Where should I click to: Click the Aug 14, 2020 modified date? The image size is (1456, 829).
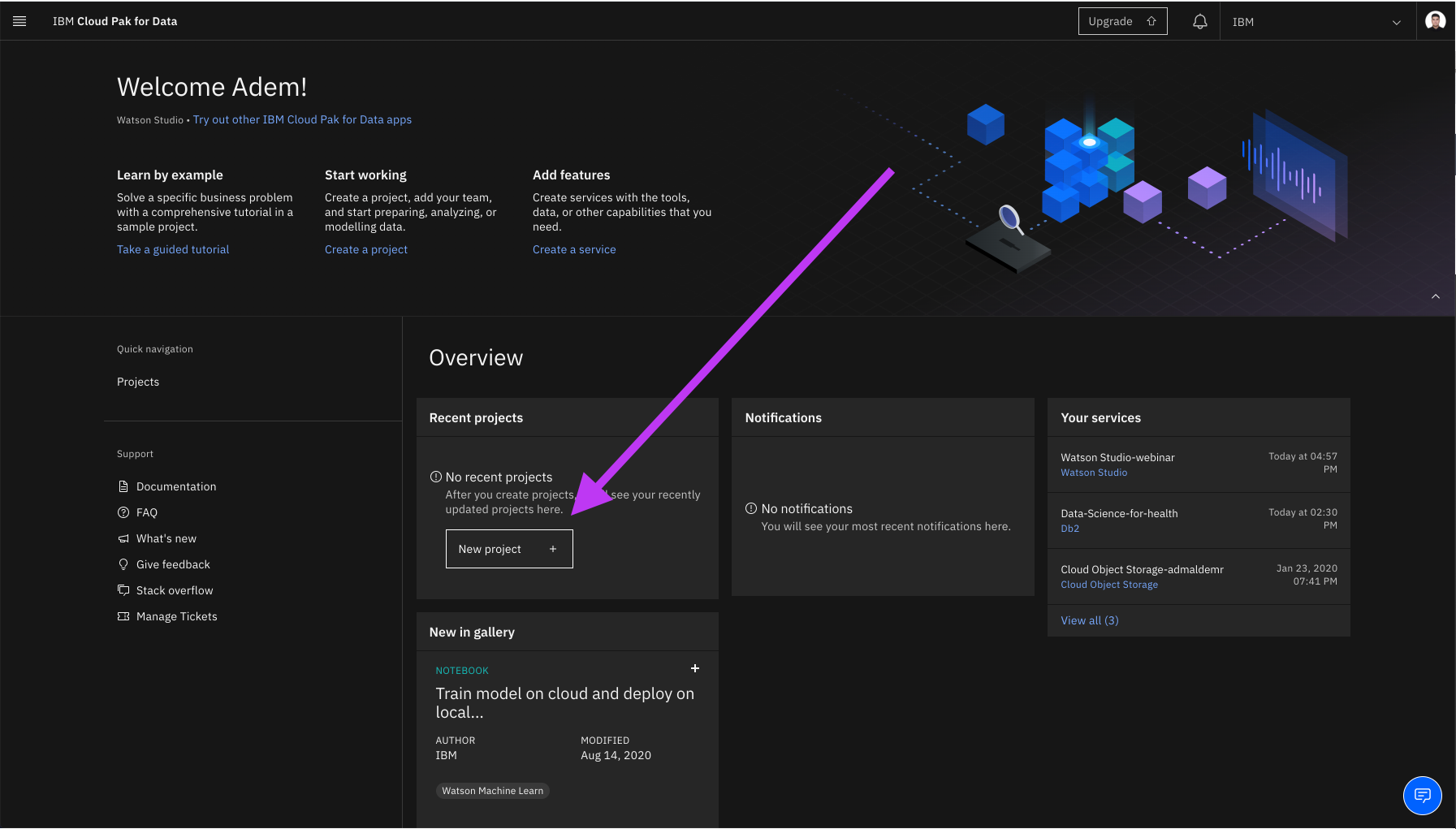point(616,755)
